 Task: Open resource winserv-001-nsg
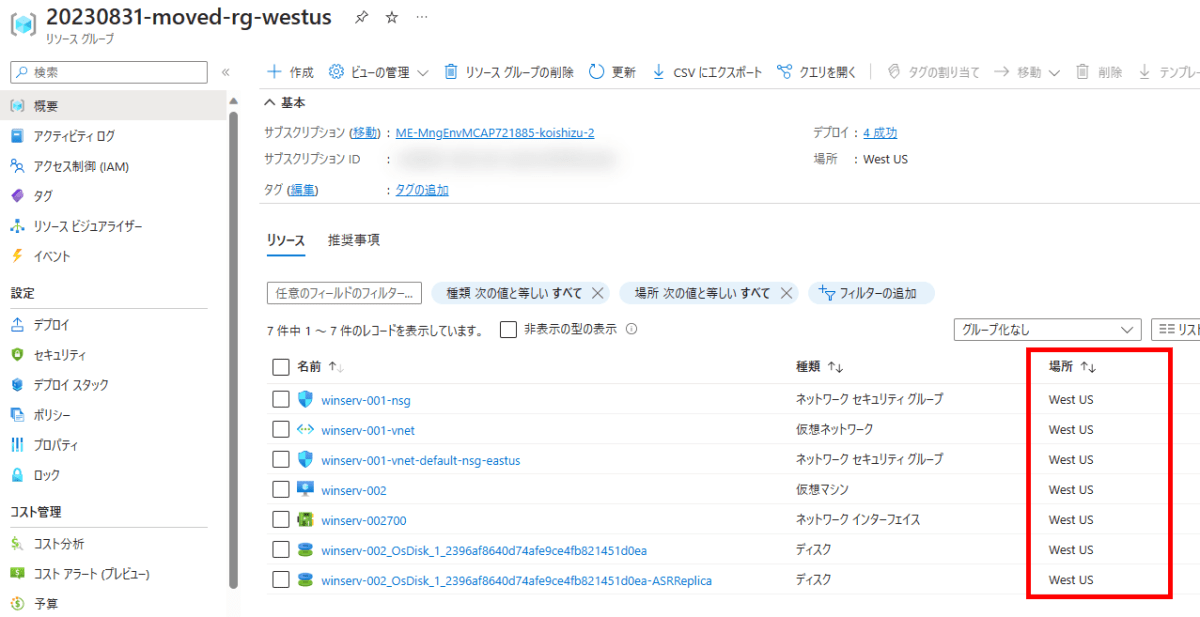tap(366, 400)
